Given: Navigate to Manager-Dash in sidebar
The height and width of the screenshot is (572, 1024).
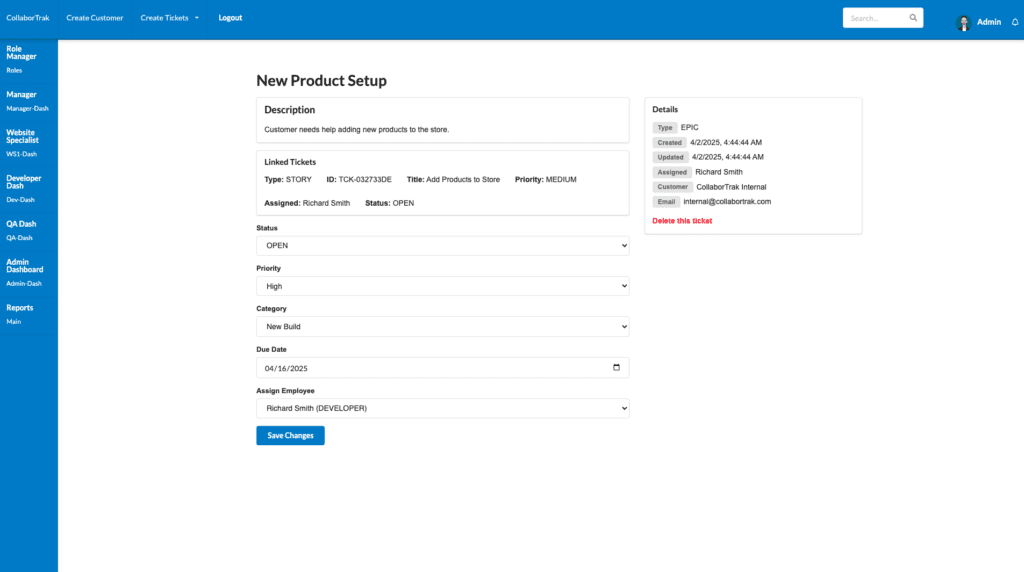Looking at the screenshot, I should 27,108.
